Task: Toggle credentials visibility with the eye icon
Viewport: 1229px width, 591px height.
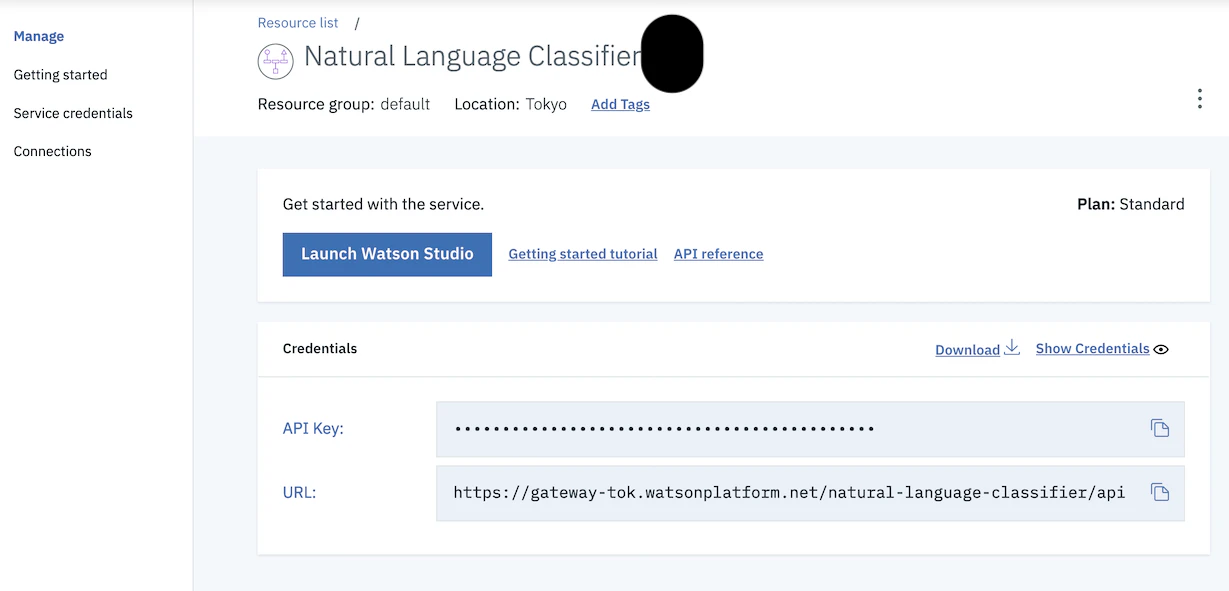Action: tap(1161, 349)
